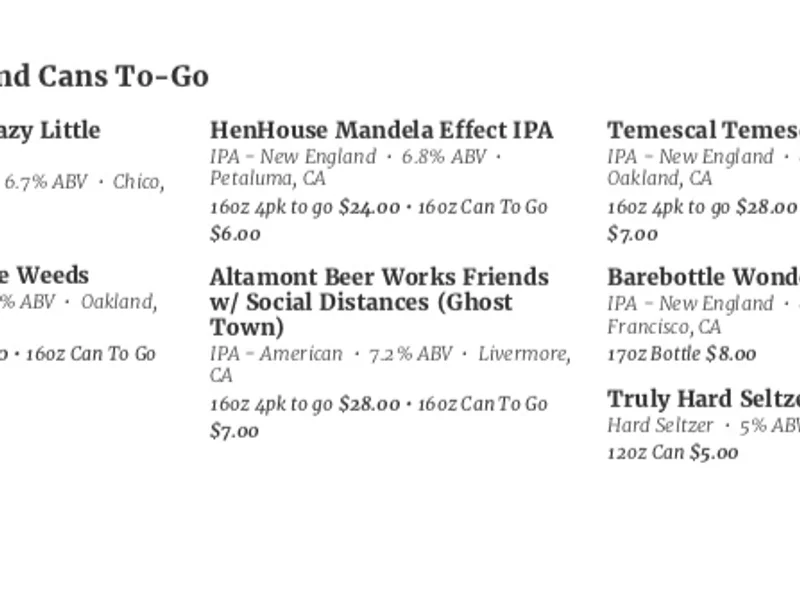Screen dimensions: 800x600
Task: Click the $6.00 HenHouse can price
Action: coord(235,234)
